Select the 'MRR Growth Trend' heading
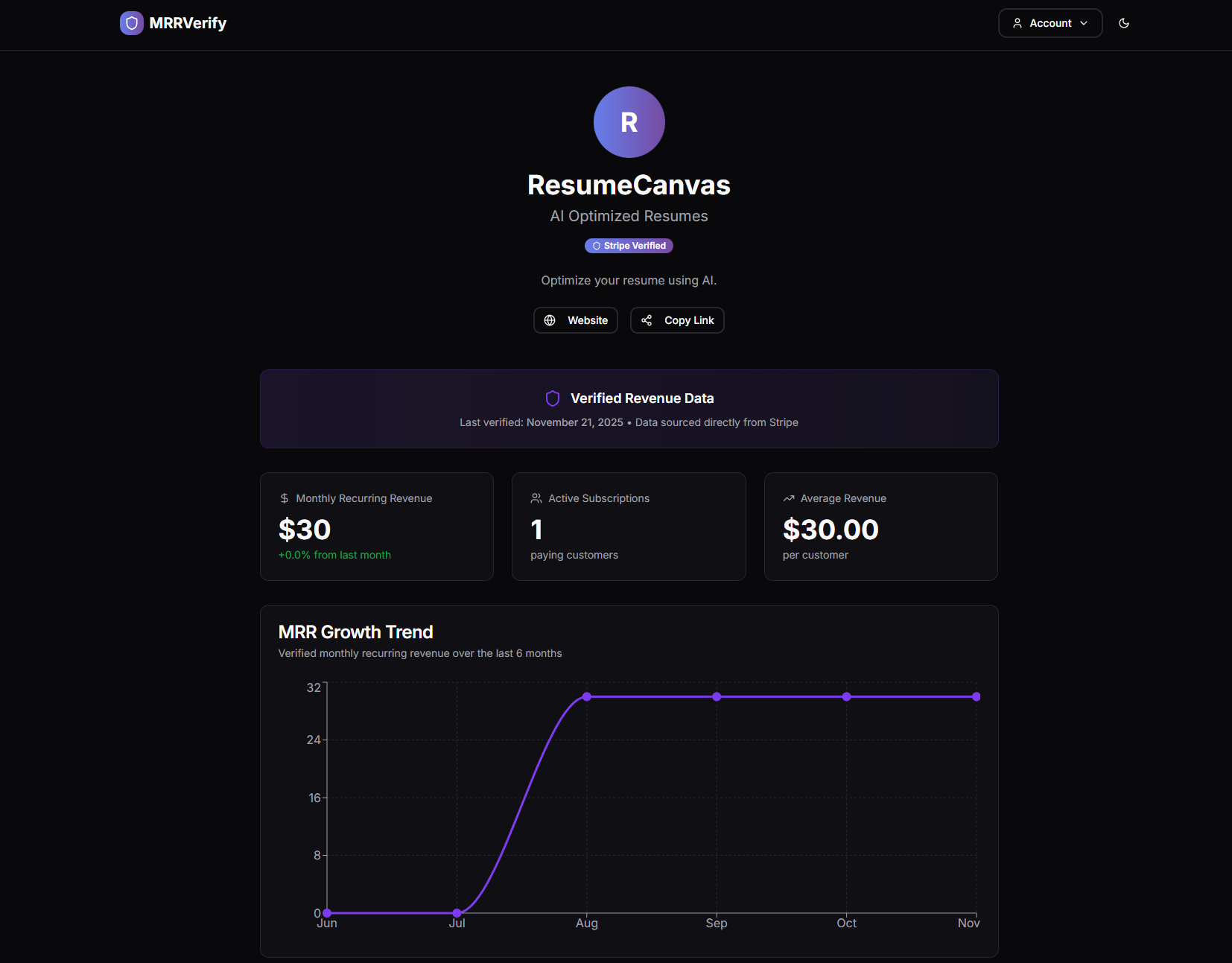 click(x=355, y=632)
